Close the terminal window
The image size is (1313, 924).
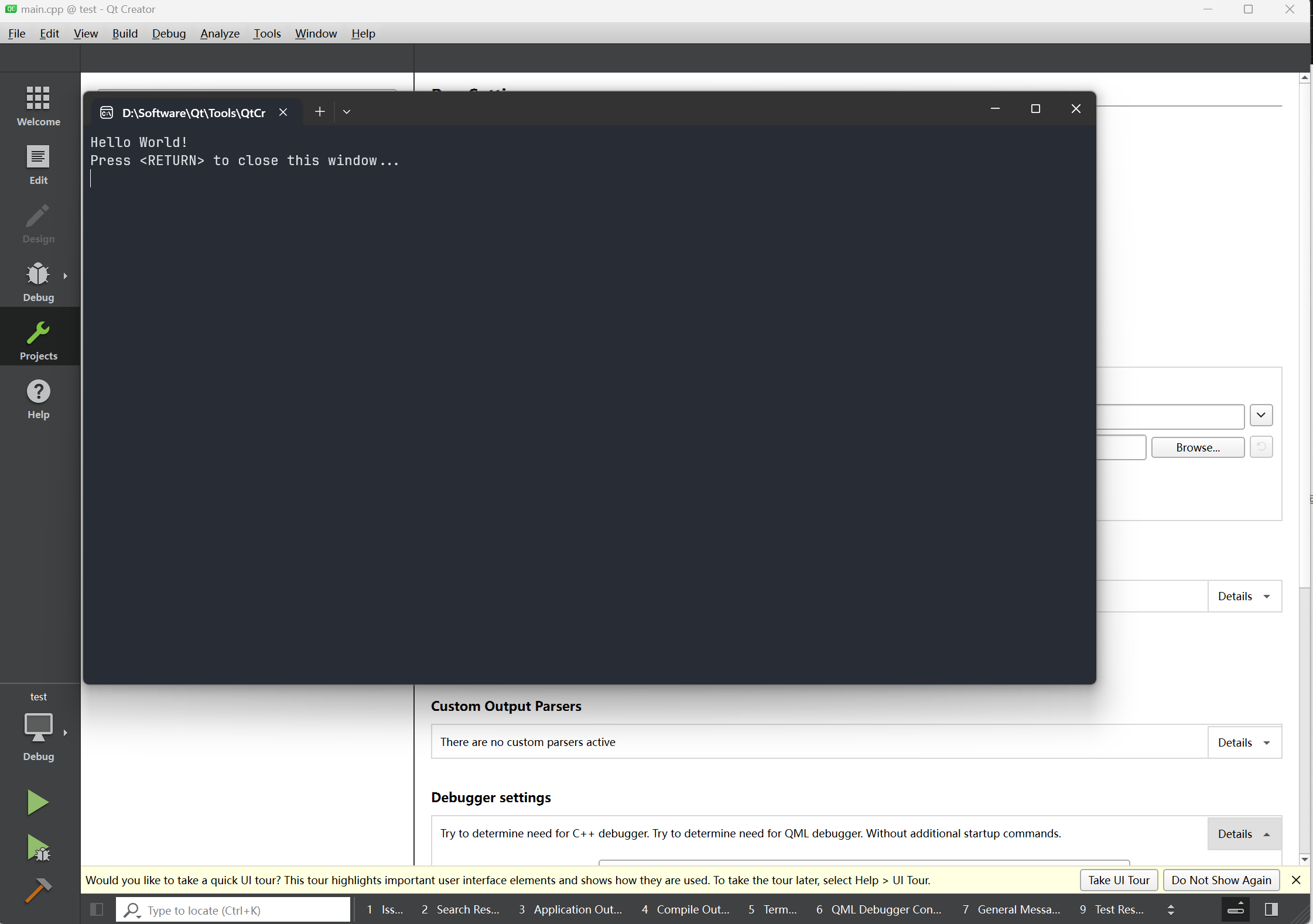pos(1076,109)
